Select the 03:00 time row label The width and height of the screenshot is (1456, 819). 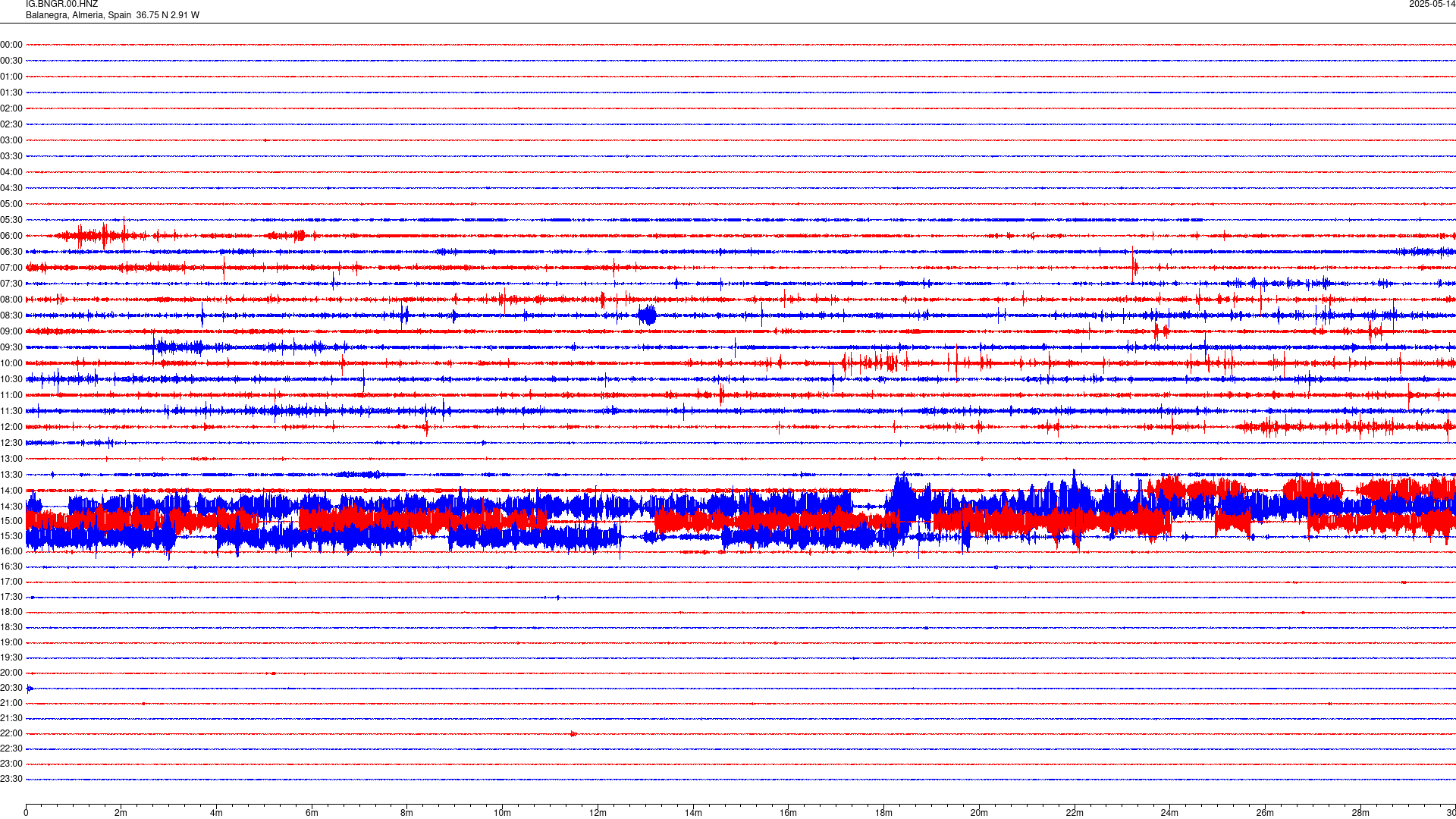[11, 140]
